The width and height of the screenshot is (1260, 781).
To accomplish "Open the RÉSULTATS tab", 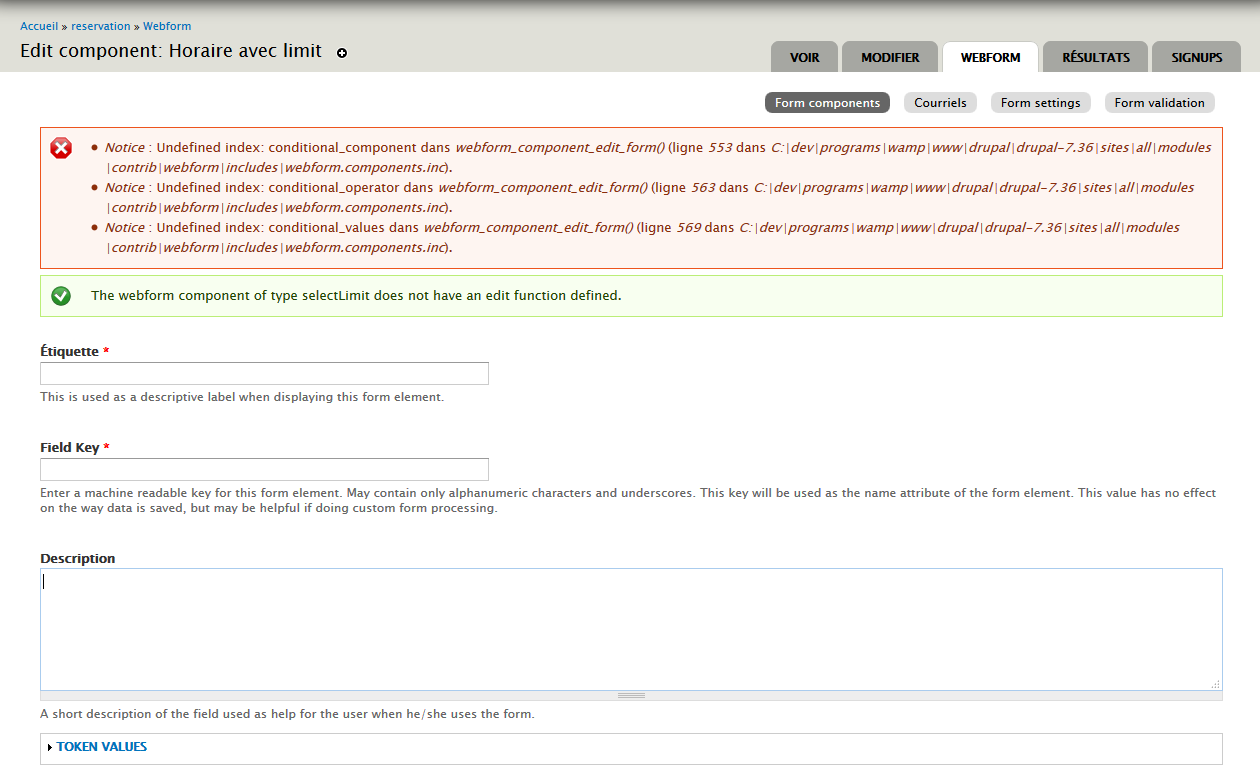I will [x=1096, y=57].
